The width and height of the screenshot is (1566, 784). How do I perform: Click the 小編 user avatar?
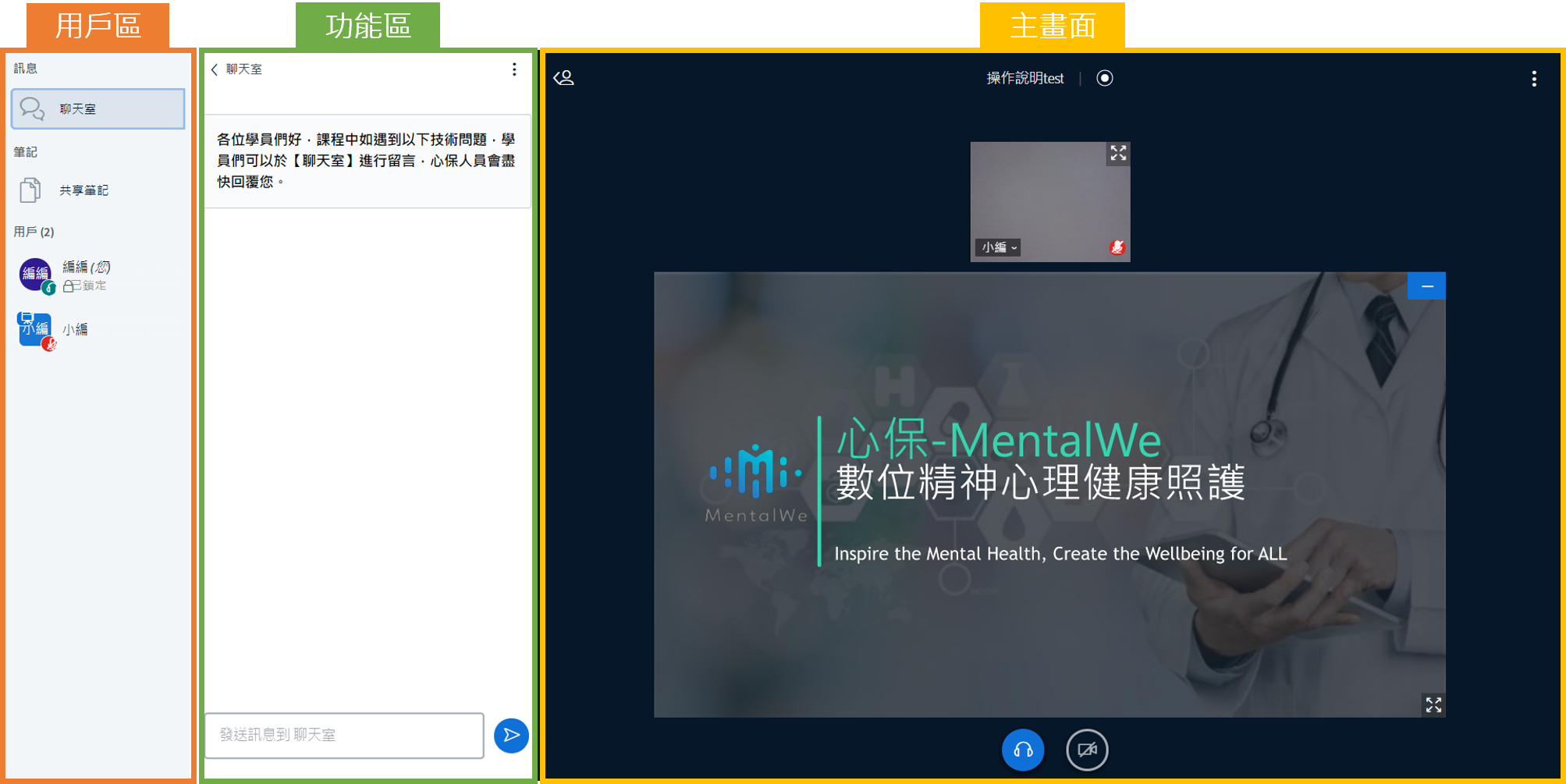coord(35,330)
